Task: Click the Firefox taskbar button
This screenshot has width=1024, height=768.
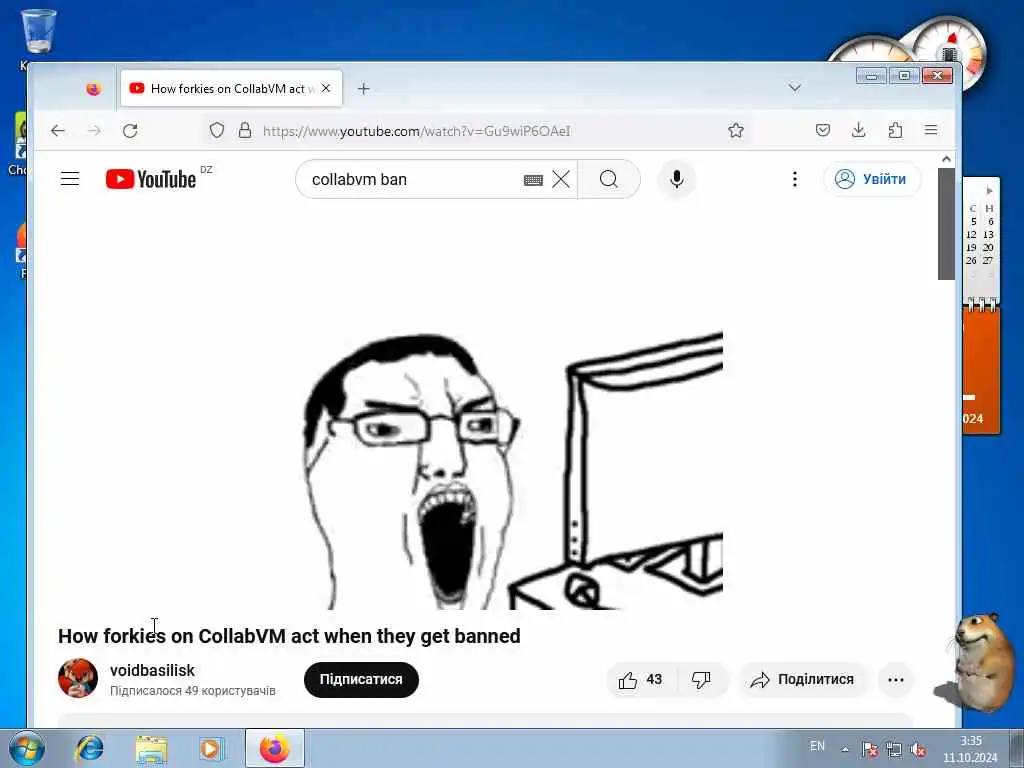Action: tap(275, 748)
